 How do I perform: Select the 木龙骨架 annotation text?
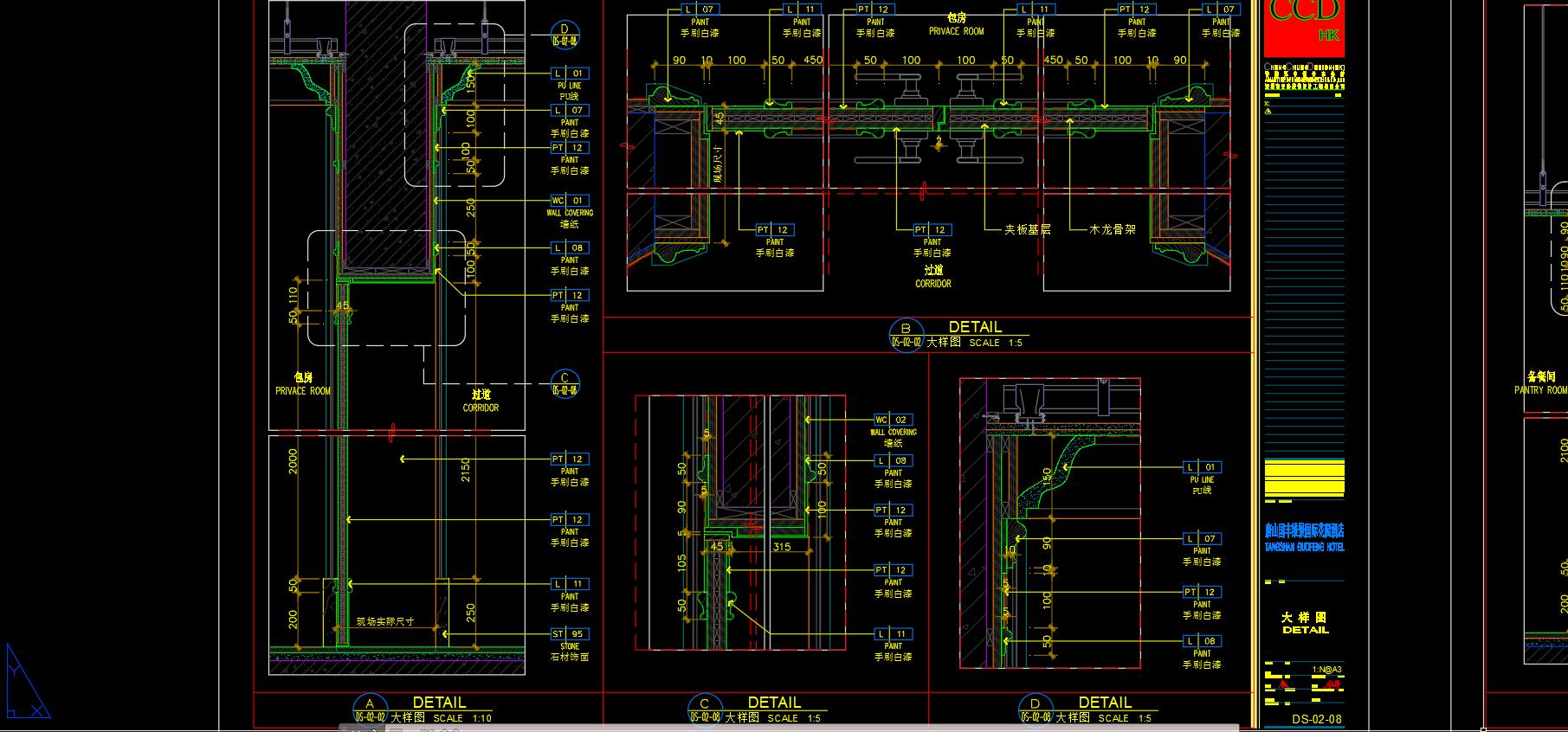click(x=1113, y=229)
